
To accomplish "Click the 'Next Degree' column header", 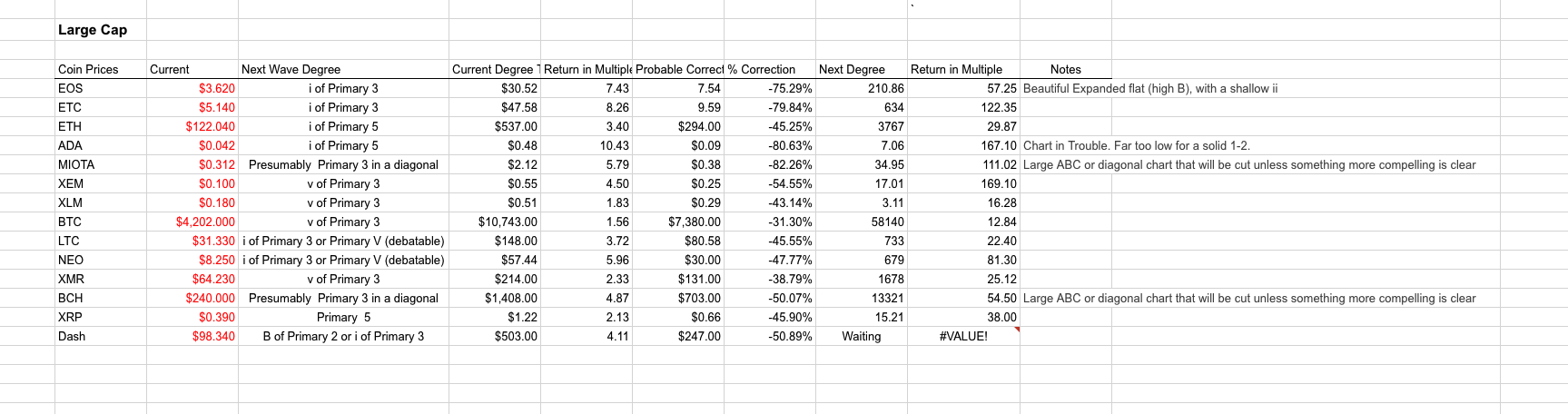I will point(862,69).
